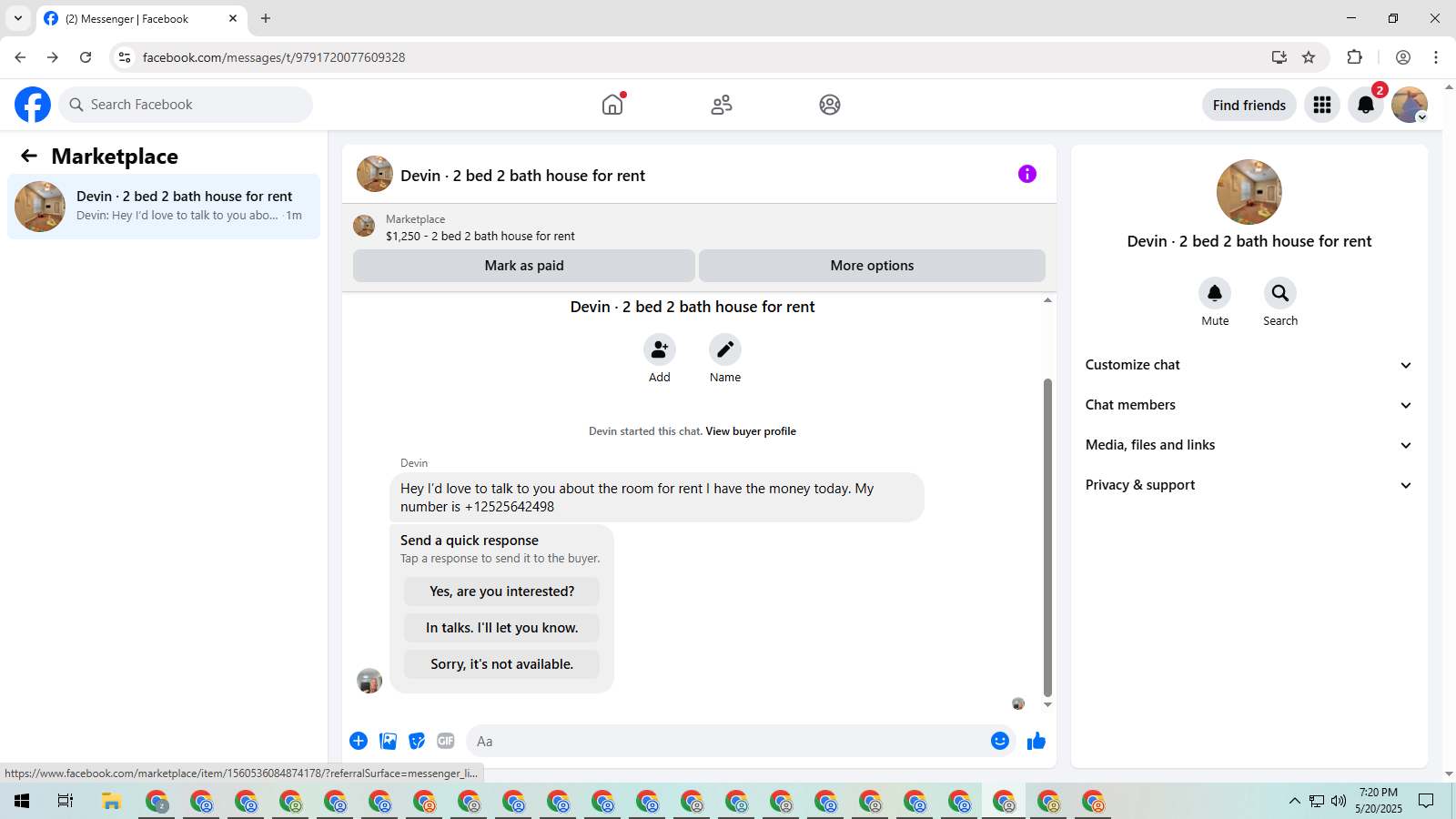Viewport: 1456px width, 819px height.
Task: Choose a sticker in the composer
Action: click(x=417, y=741)
